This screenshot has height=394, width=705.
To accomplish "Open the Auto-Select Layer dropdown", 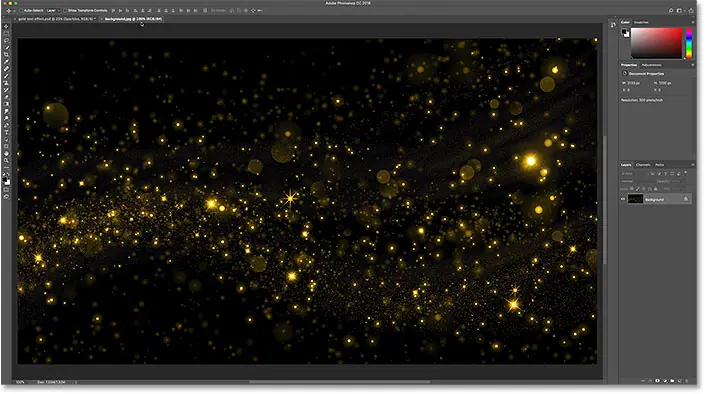I will (x=53, y=10).
